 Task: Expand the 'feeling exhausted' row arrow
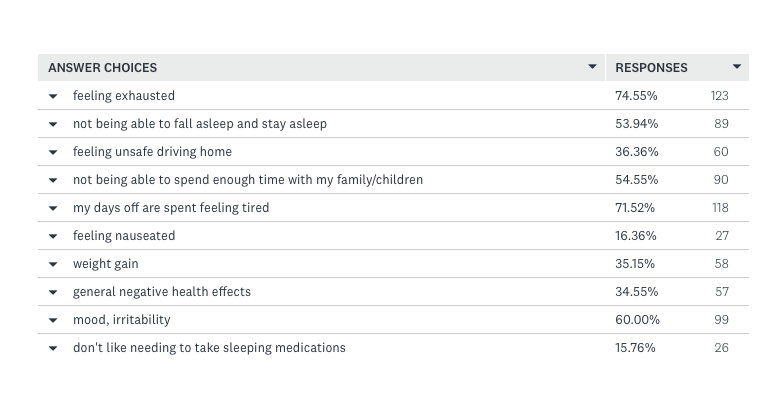tap(53, 96)
